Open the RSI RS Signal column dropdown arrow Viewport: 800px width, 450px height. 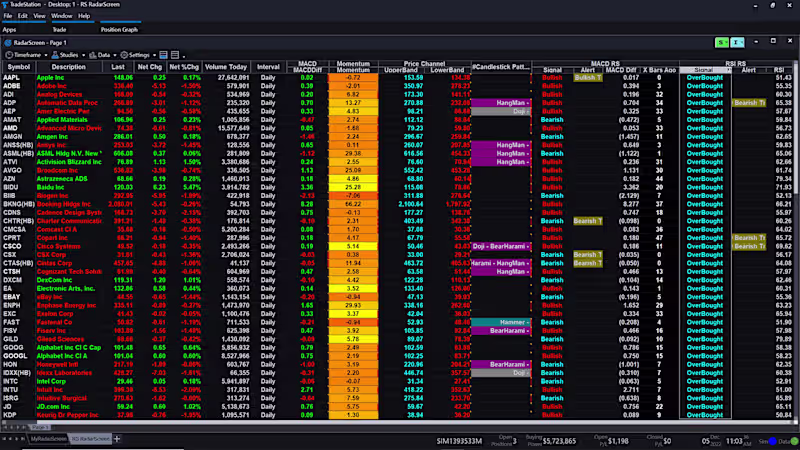coord(729,70)
